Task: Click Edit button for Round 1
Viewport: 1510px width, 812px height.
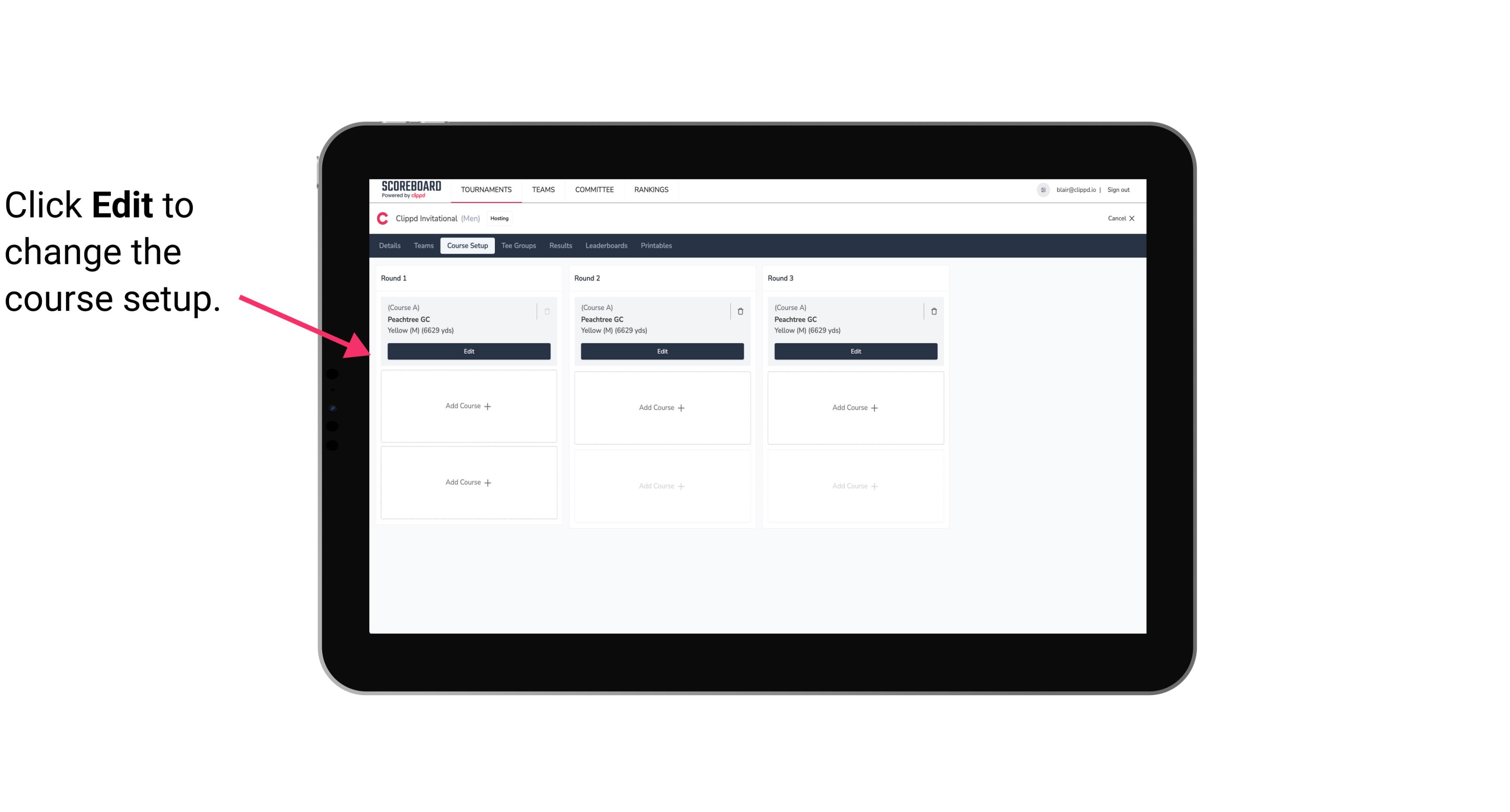Action: pyautogui.click(x=469, y=350)
